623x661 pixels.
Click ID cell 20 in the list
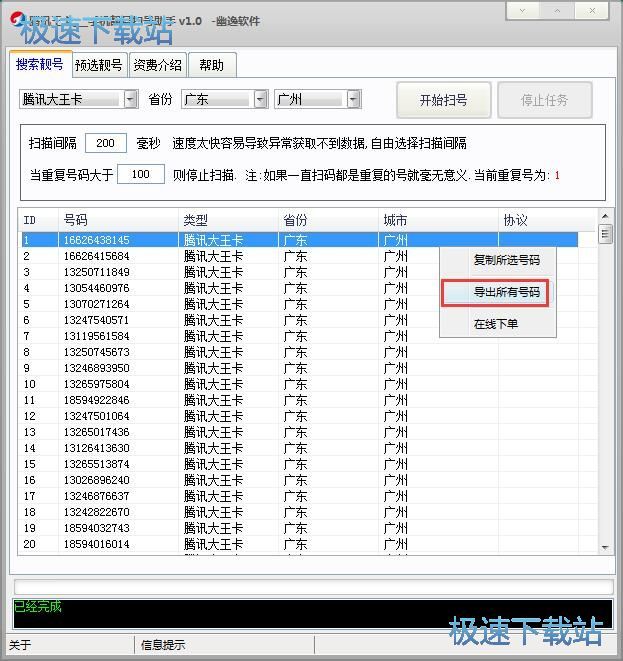point(30,544)
